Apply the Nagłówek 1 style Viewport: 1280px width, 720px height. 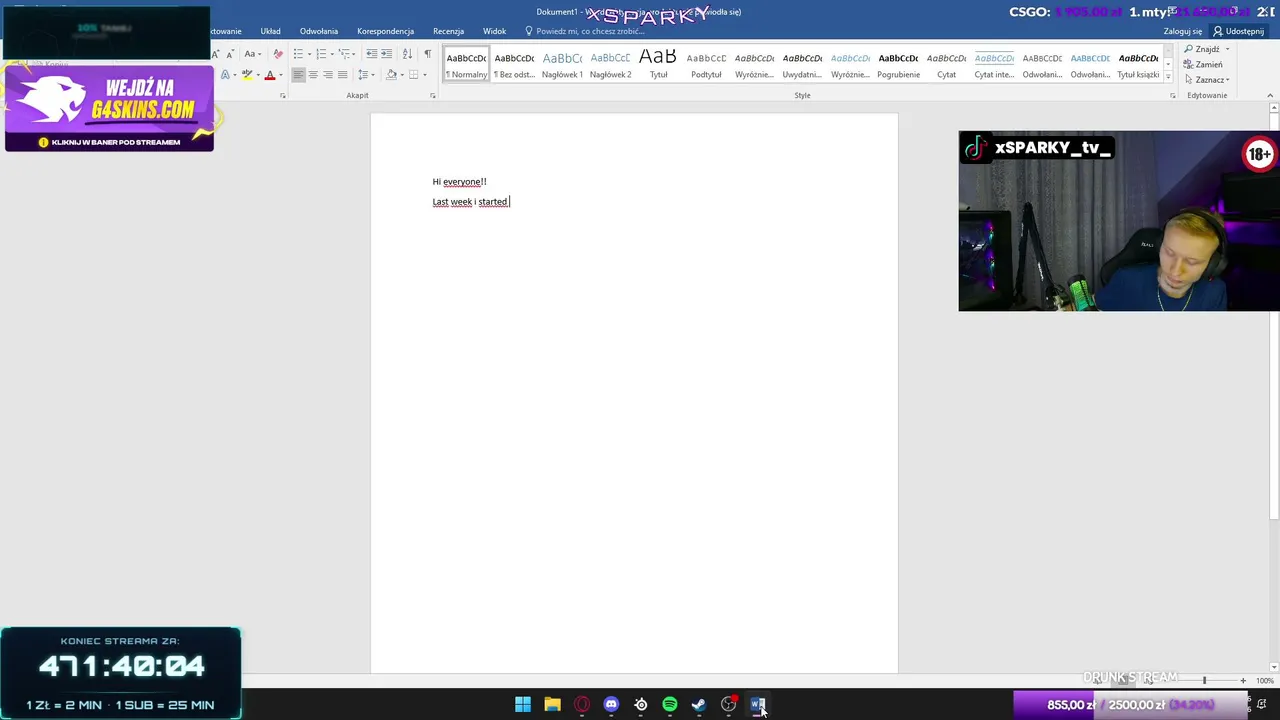563,65
